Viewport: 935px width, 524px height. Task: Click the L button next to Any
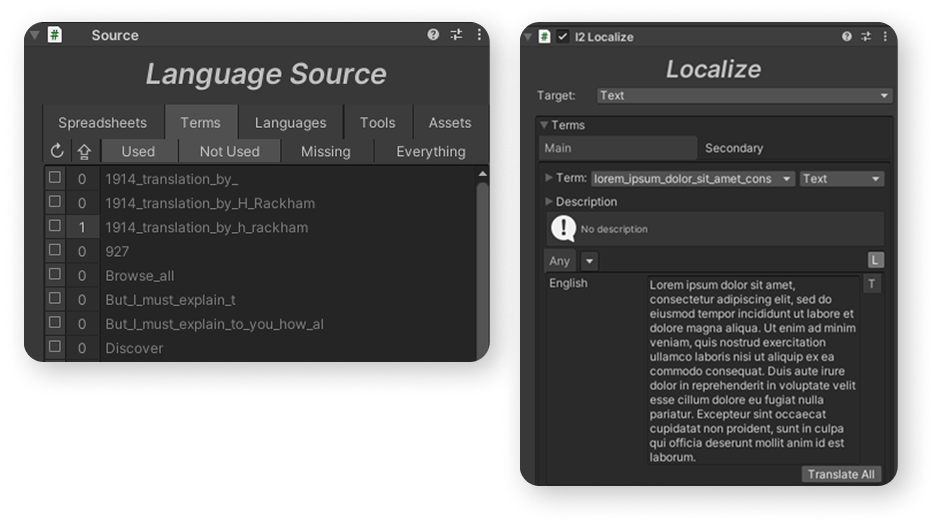click(x=875, y=260)
